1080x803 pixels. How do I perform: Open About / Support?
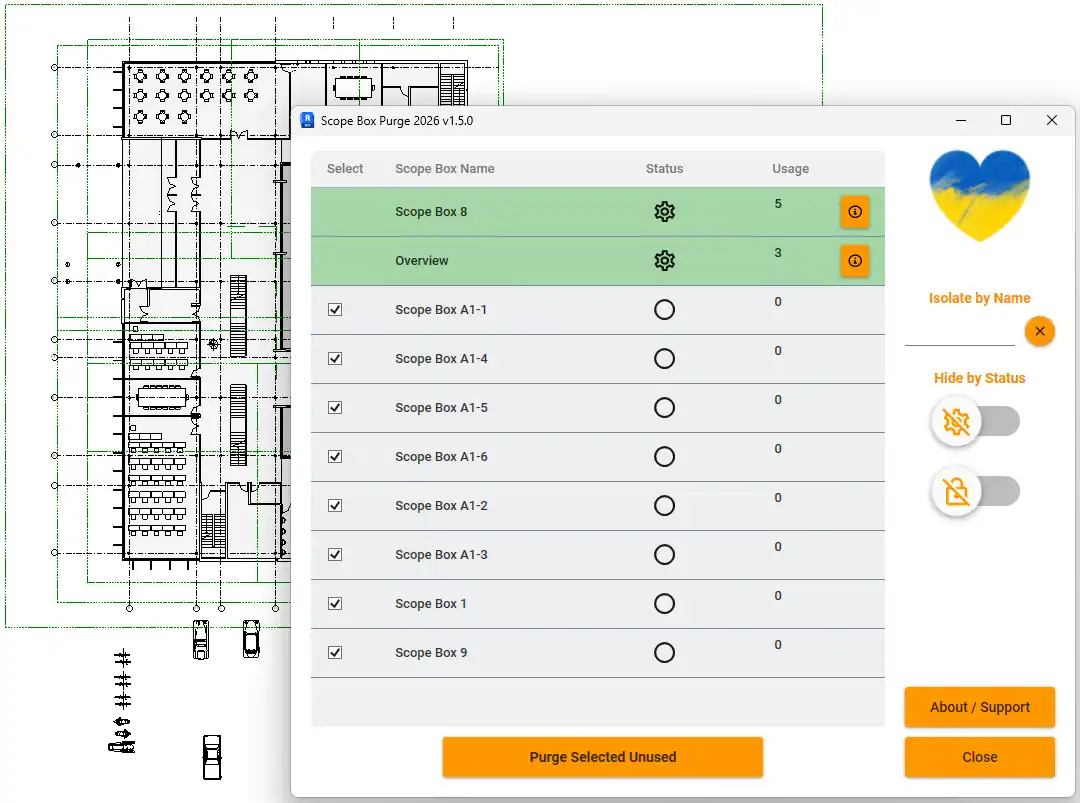(x=979, y=707)
